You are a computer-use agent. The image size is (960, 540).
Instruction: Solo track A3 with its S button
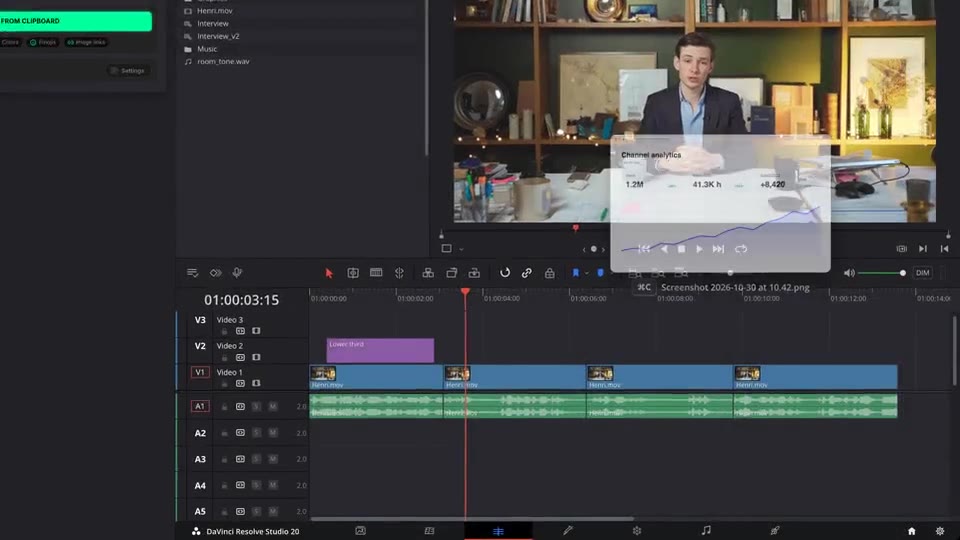coord(256,459)
